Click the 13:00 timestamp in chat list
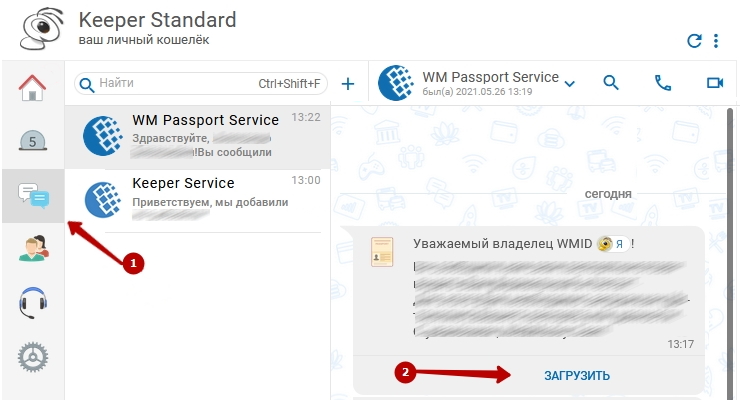This screenshot has height=400, width=740. pyautogui.click(x=306, y=180)
